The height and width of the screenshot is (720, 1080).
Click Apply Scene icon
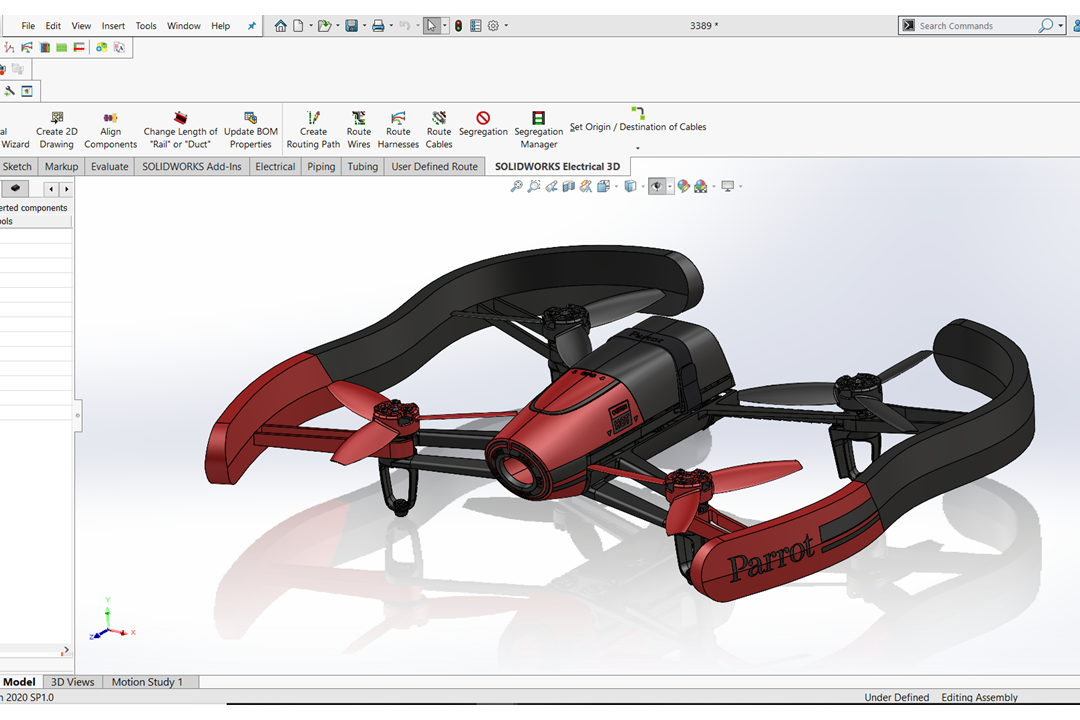click(700, 186)
